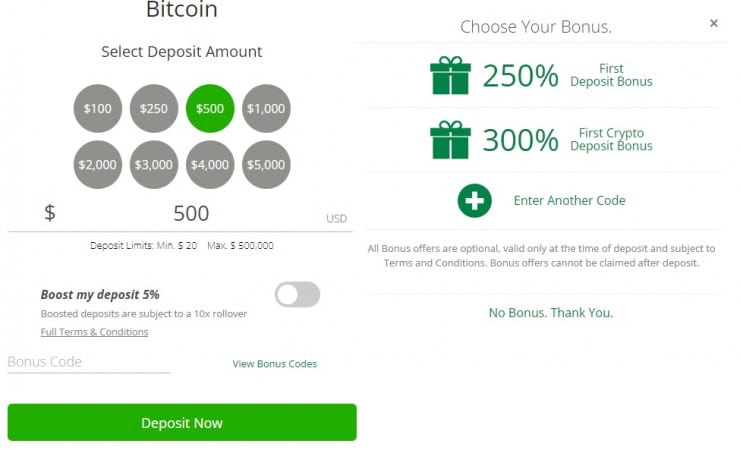Select the $5,000 deposit amount

click(x=266, y=165)
